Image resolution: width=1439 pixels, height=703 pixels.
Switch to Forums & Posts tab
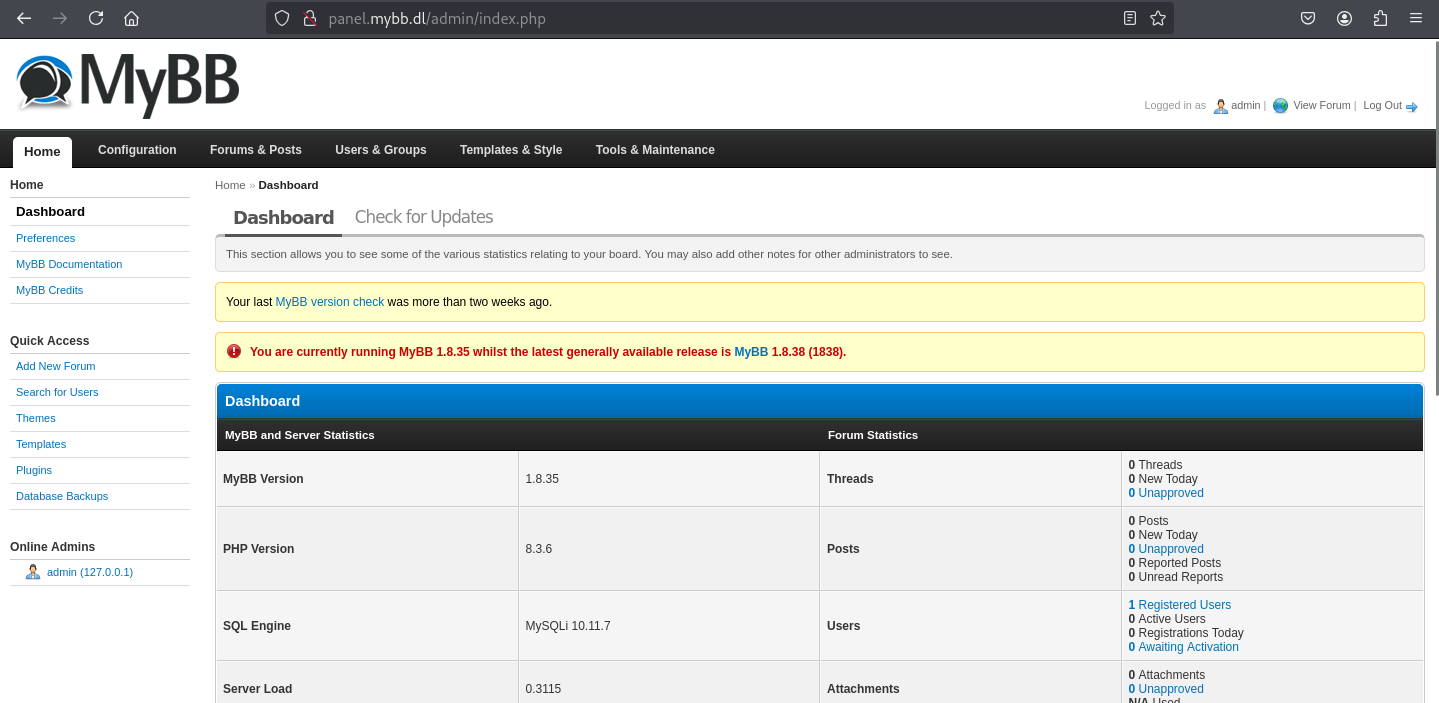256,150
